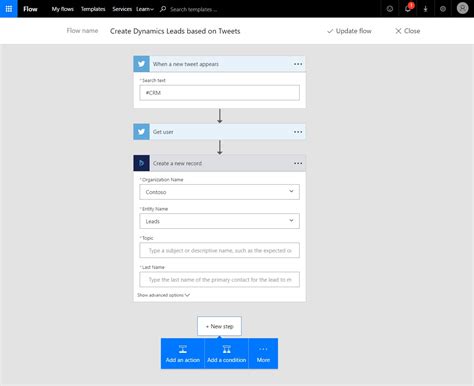The width and height of the screenshot is (474, 386).
Task: Choose Add a condition
Action: pyautogui.click(x=227, y=354)
